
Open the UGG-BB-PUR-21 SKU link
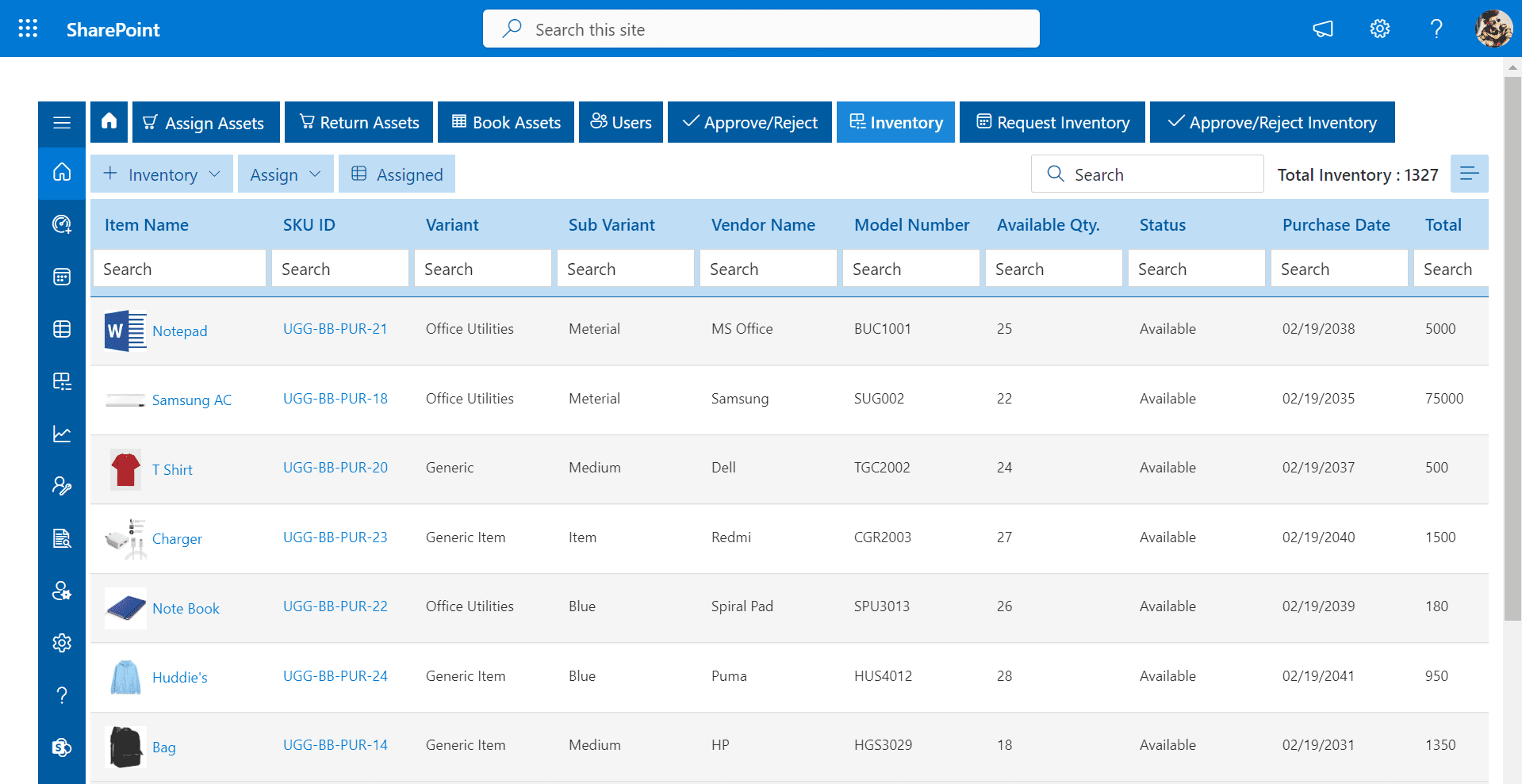click(335, 329)
